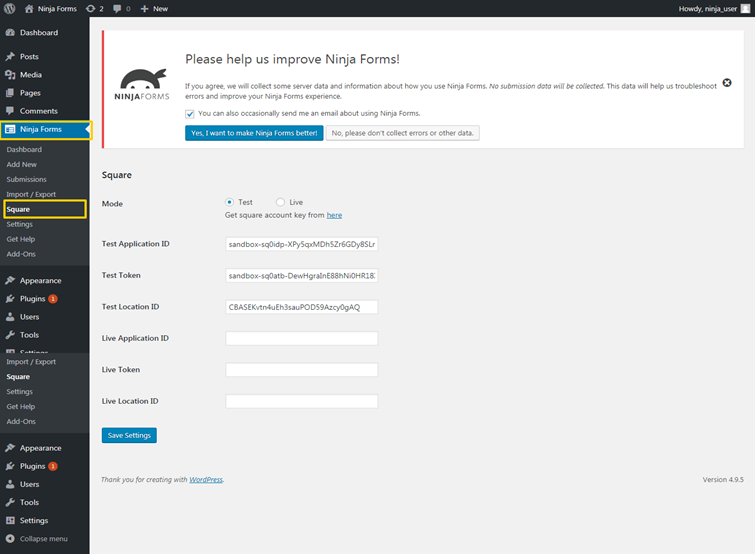This screenshot has height=554, width=755.
Task: Click into the Live Token field
Action: pos(302,370)
